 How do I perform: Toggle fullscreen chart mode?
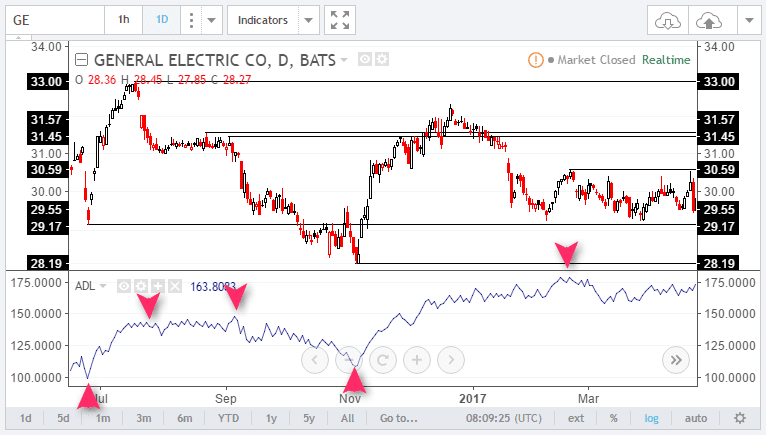click(x=340, y=20)
